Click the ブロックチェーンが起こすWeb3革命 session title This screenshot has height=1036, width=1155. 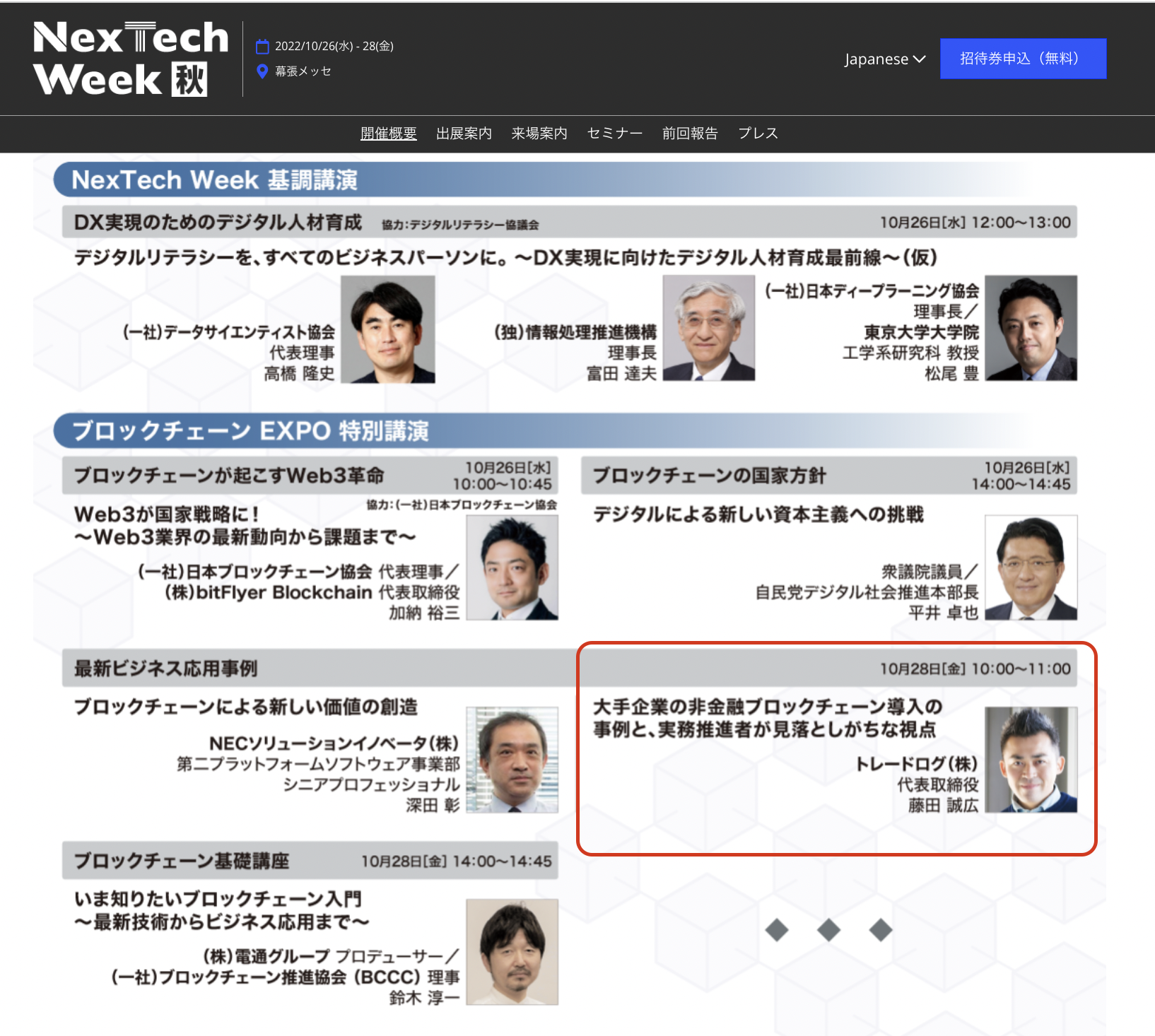coord(229,476)
